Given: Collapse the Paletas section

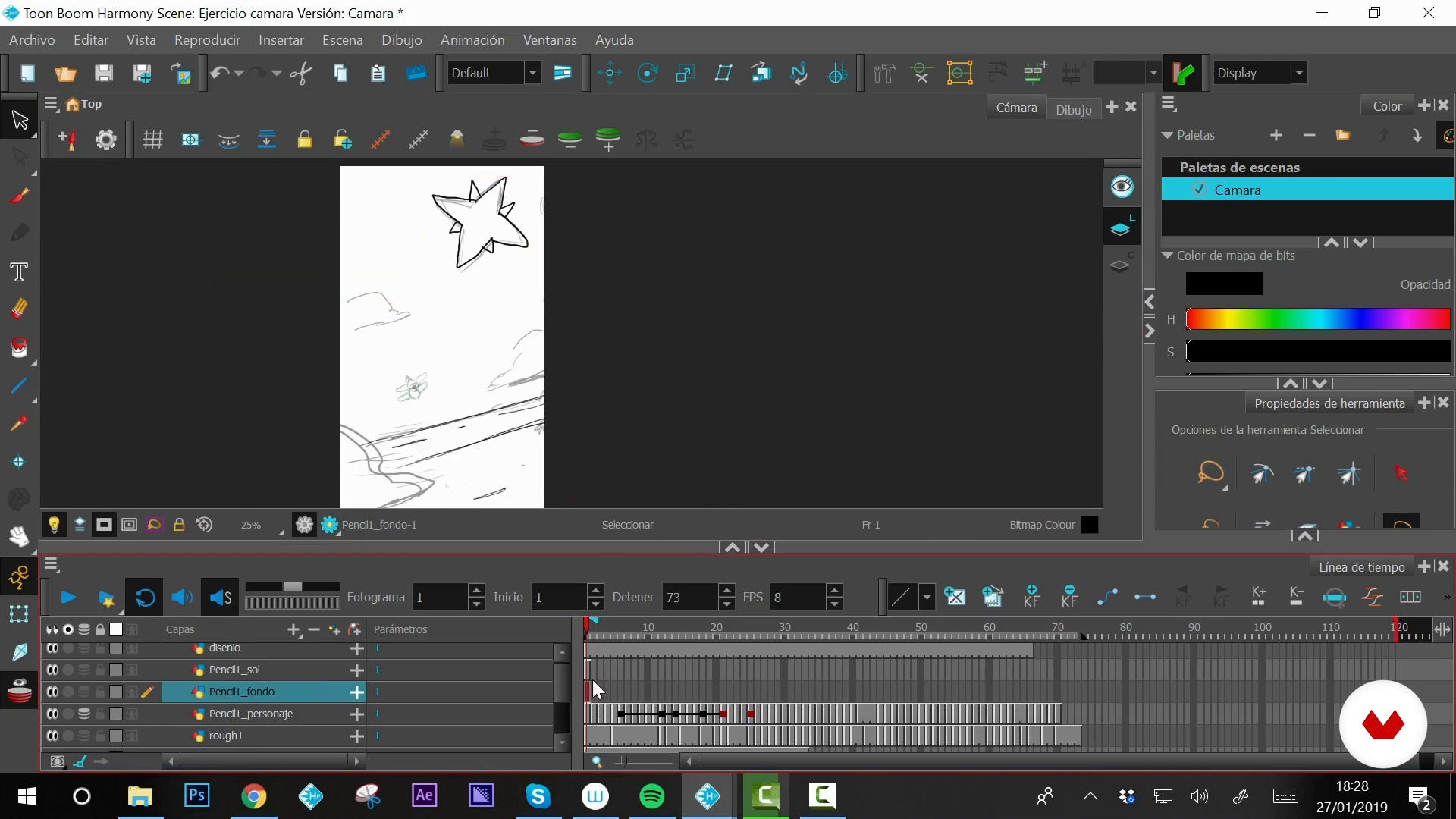Looking at the screenshot, I should 1167,135.
